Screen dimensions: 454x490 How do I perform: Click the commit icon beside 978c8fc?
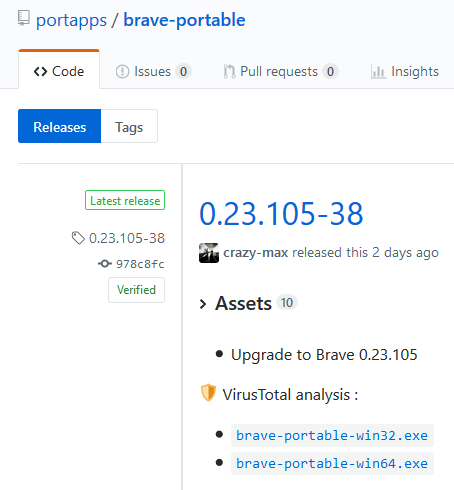pyautogui.click(x=105, y=264)
